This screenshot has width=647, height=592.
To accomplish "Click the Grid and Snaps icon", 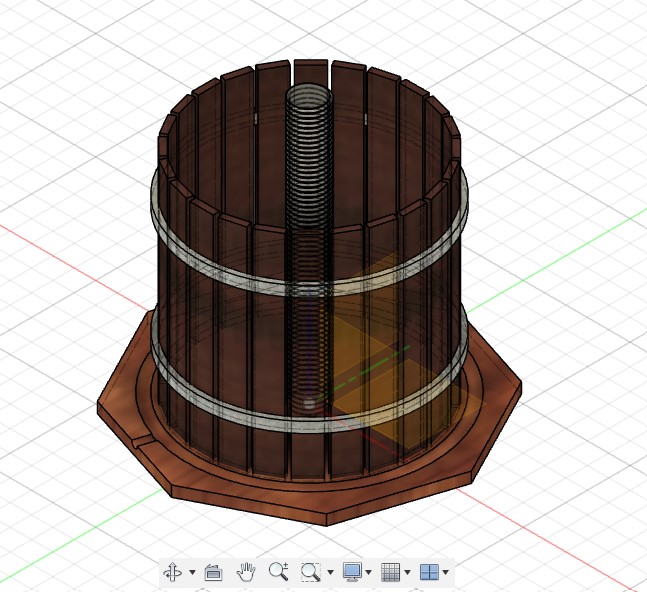I will pyautogui.click(x=390, y=572).
